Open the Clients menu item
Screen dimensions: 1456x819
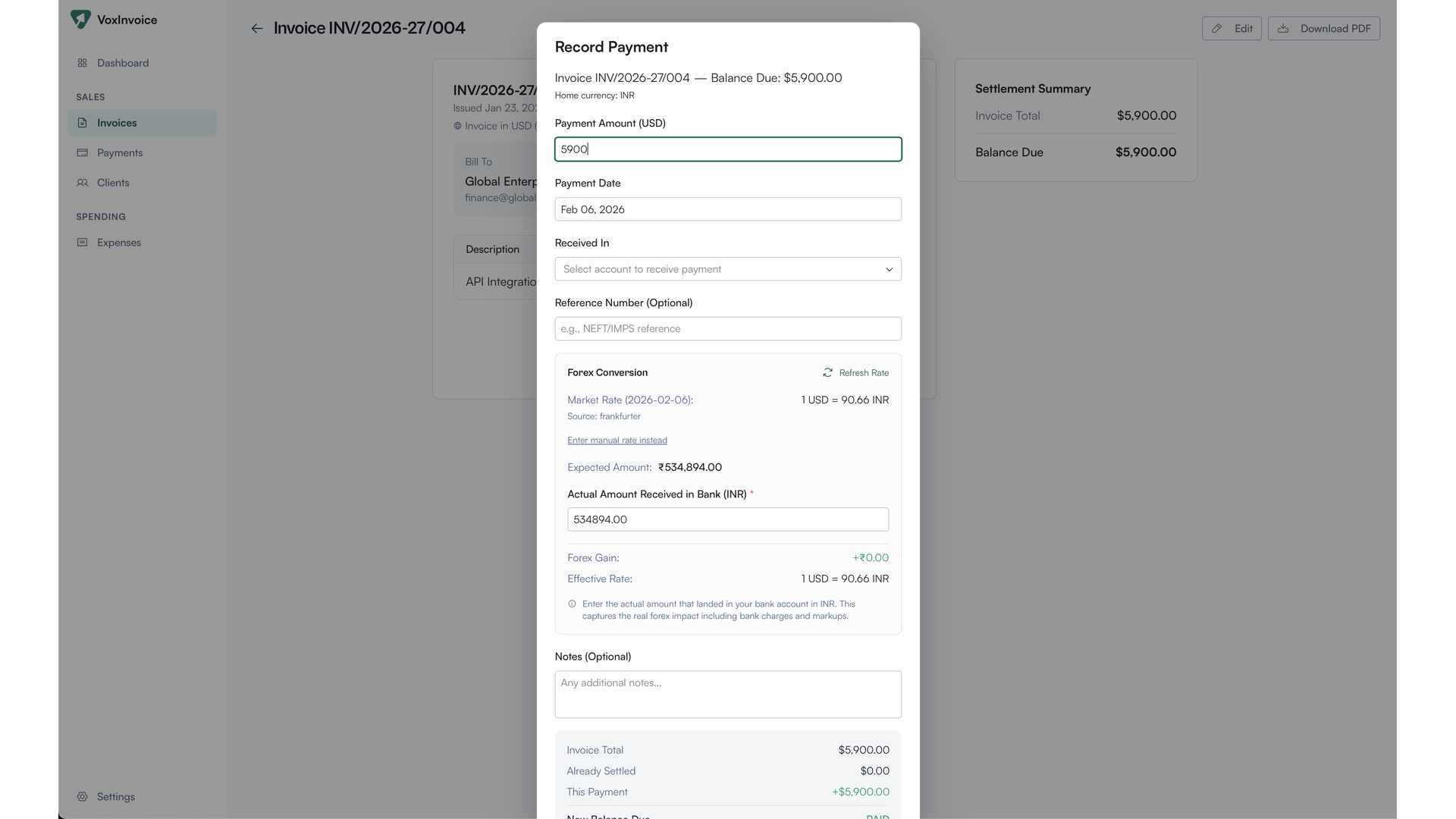(x=113, y=183)
